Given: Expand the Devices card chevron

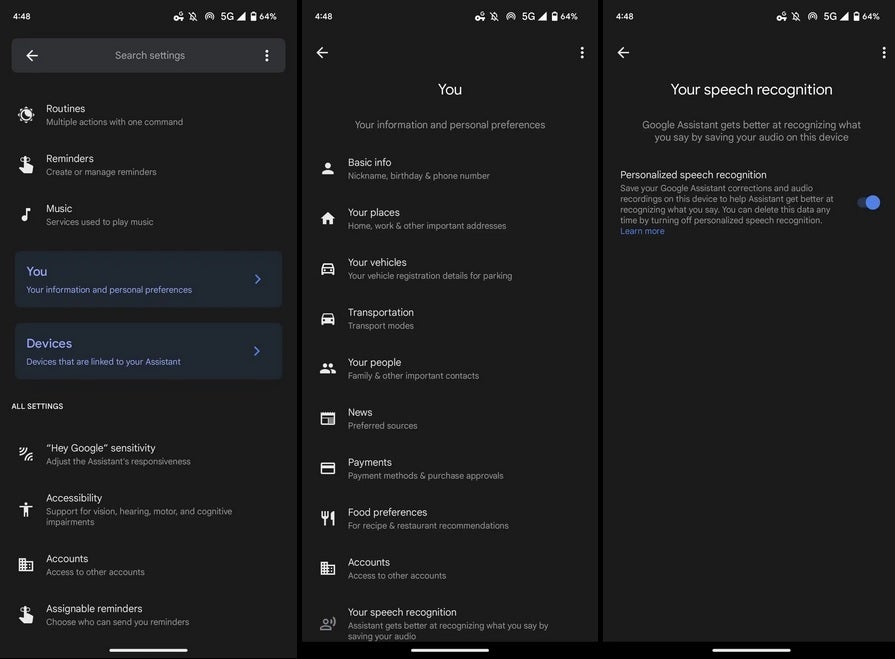Looking at the screenshot, I should click(x=257, y=351).
